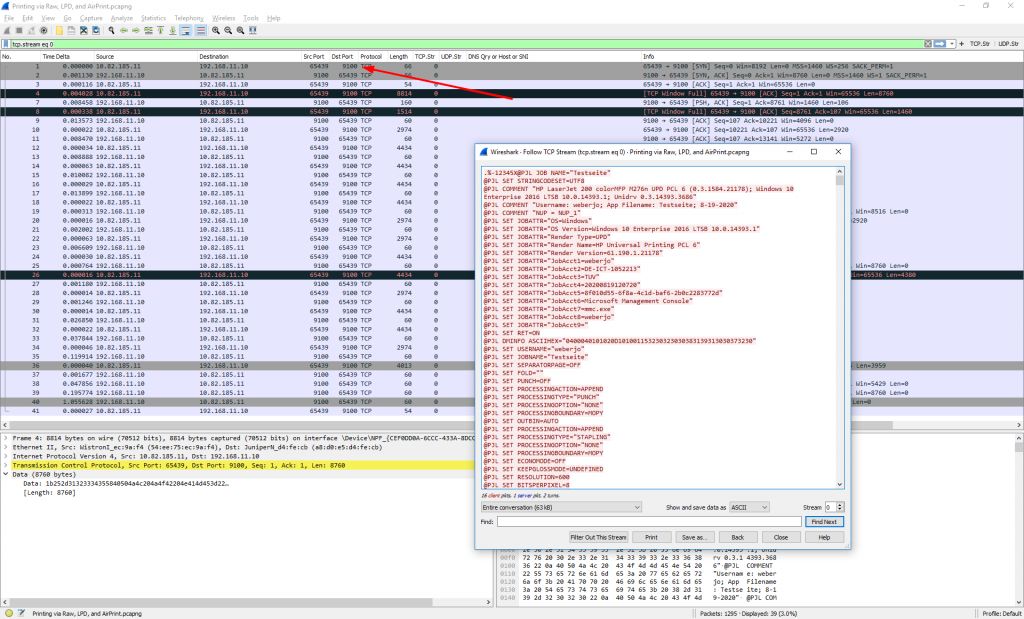Image resolution: width=1024 pixels, height=619 pixels.
Task: Collapse the Data (8760 bytes) node
Action: (4, 473)
